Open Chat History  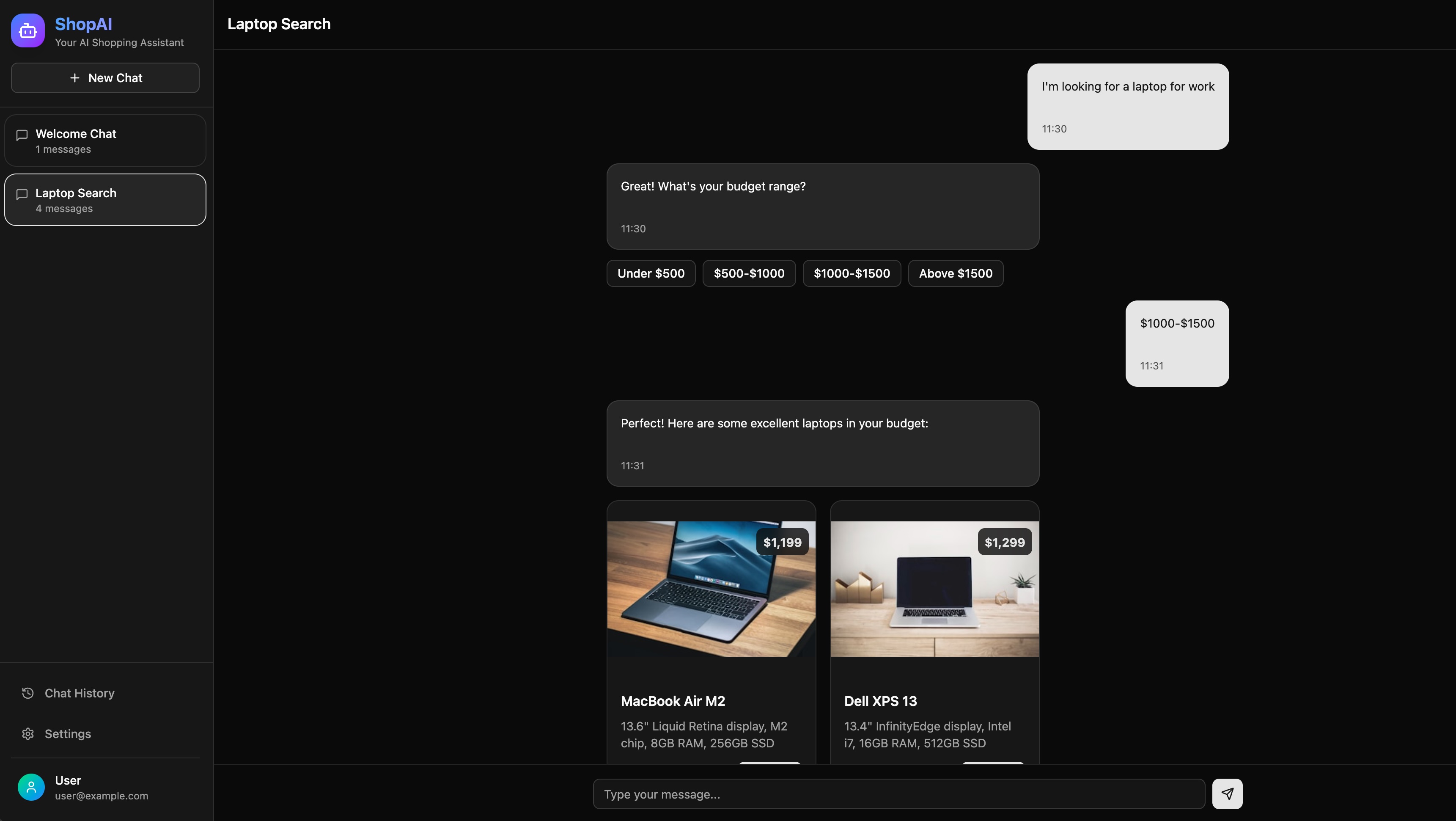pyautogui.click(x=105, y=693)
